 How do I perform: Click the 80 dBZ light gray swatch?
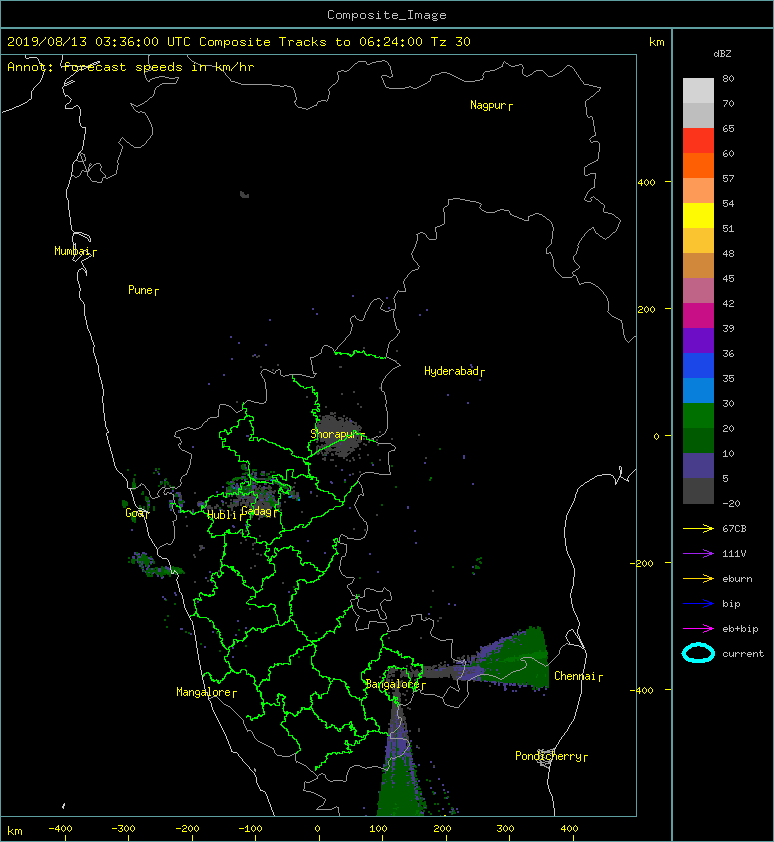pyautogui.click(x=698, y=91)
